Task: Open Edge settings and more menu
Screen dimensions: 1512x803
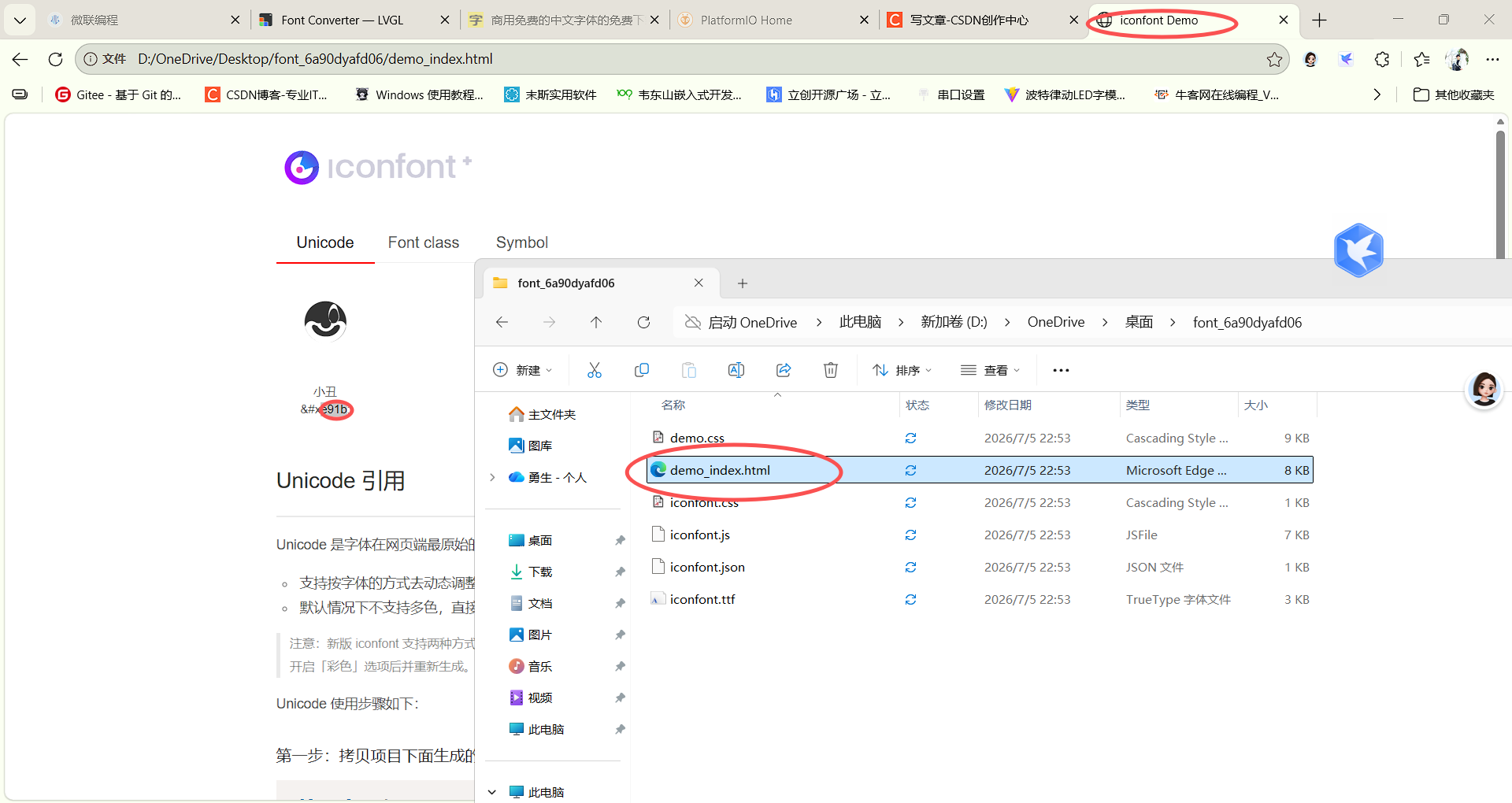Action: pos(1492,59)
